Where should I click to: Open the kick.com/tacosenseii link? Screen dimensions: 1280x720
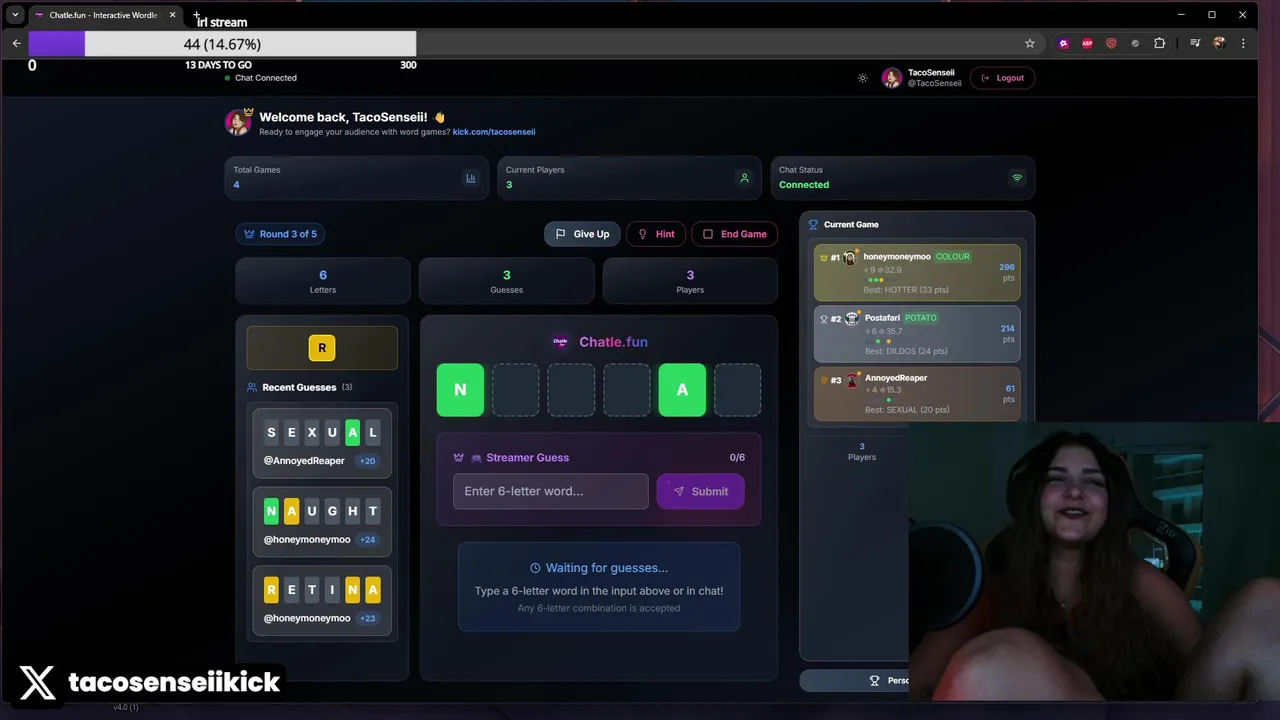click(494, 132)
